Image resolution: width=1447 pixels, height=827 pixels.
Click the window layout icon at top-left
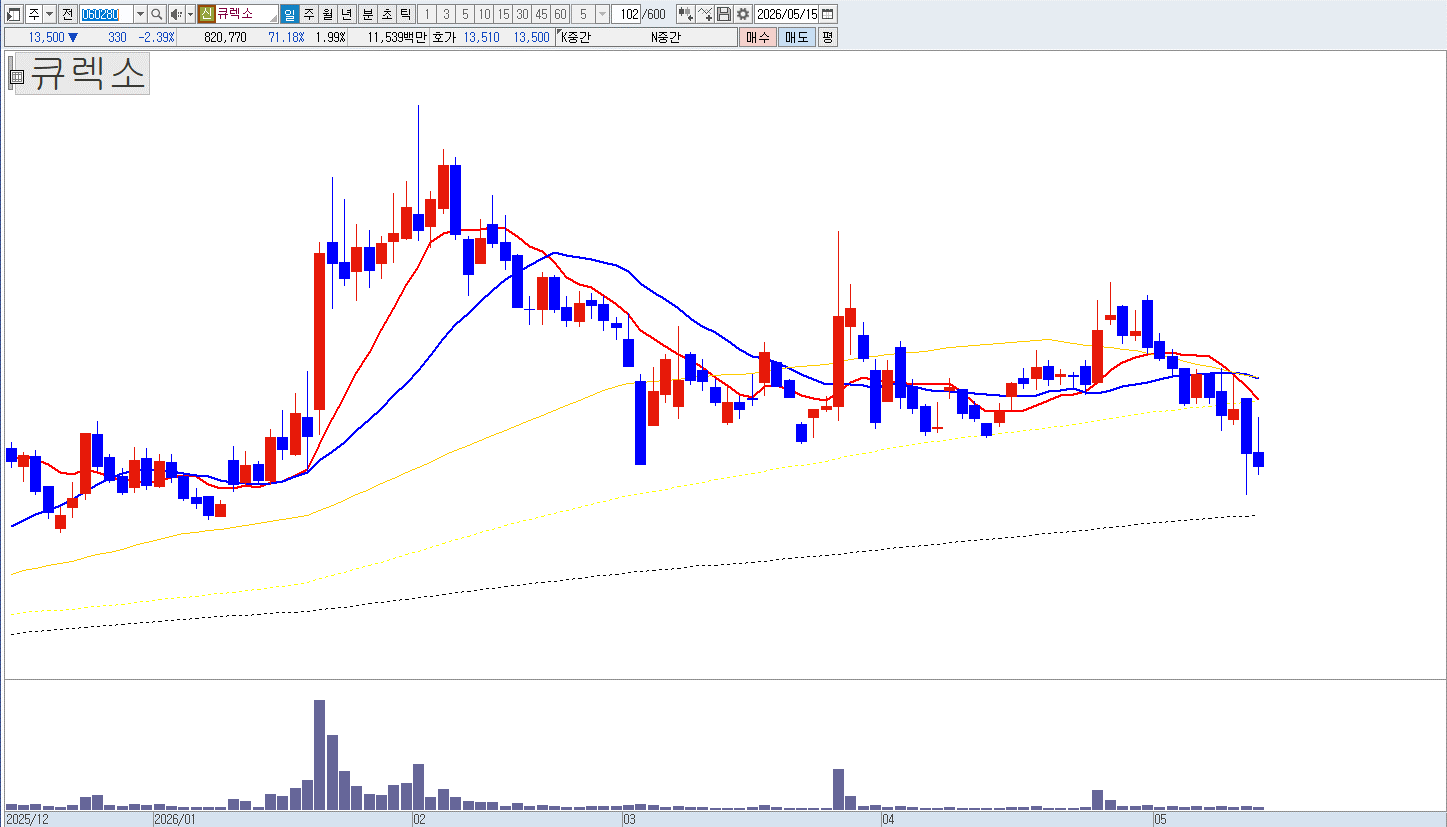[x=14, y=14]
